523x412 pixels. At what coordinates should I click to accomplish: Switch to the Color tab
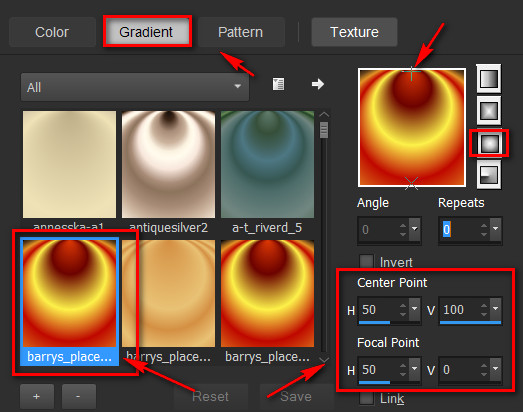coord(52,32)
